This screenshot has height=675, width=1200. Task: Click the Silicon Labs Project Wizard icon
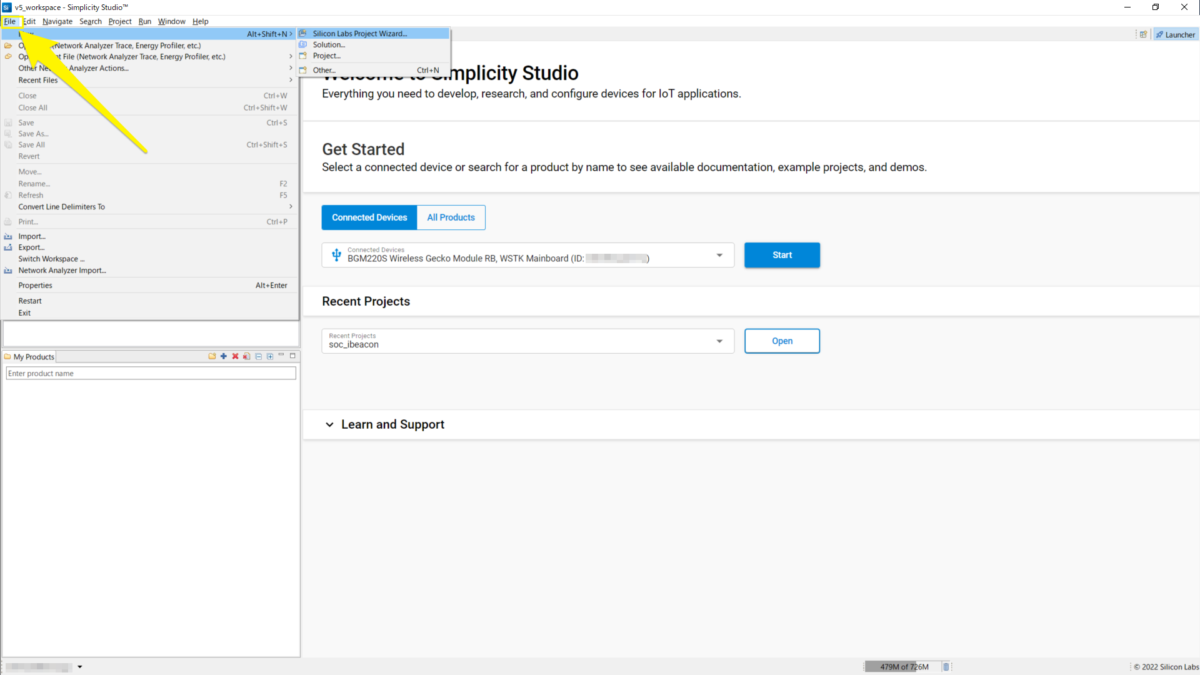click(x=304, y=33)
